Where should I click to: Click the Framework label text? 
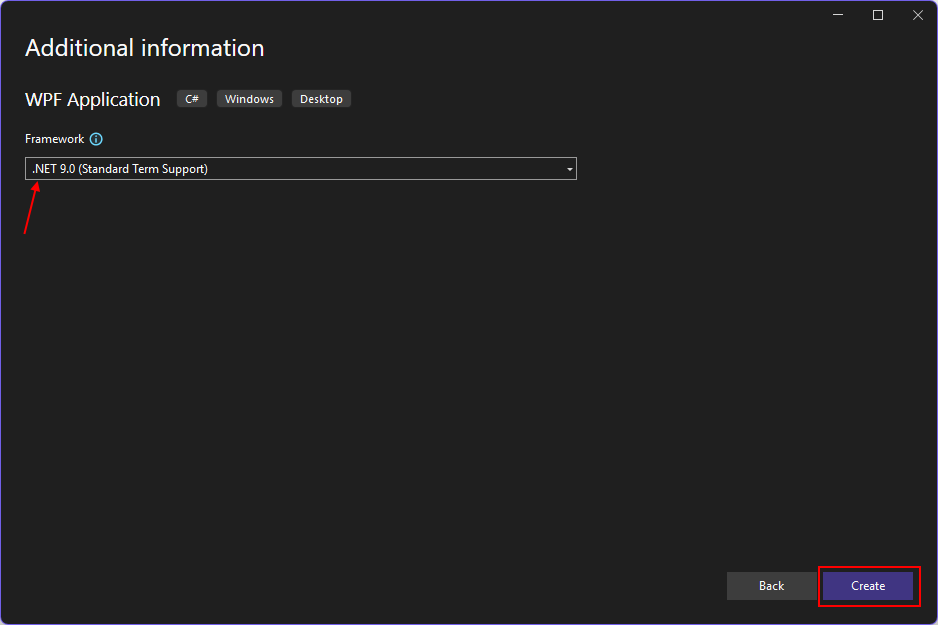click(54, 139)
